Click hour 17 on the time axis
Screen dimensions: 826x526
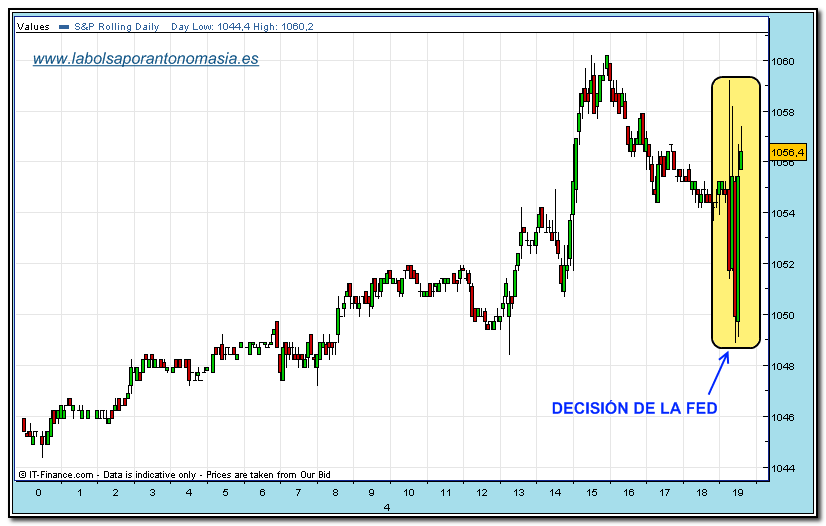(665, 493)
